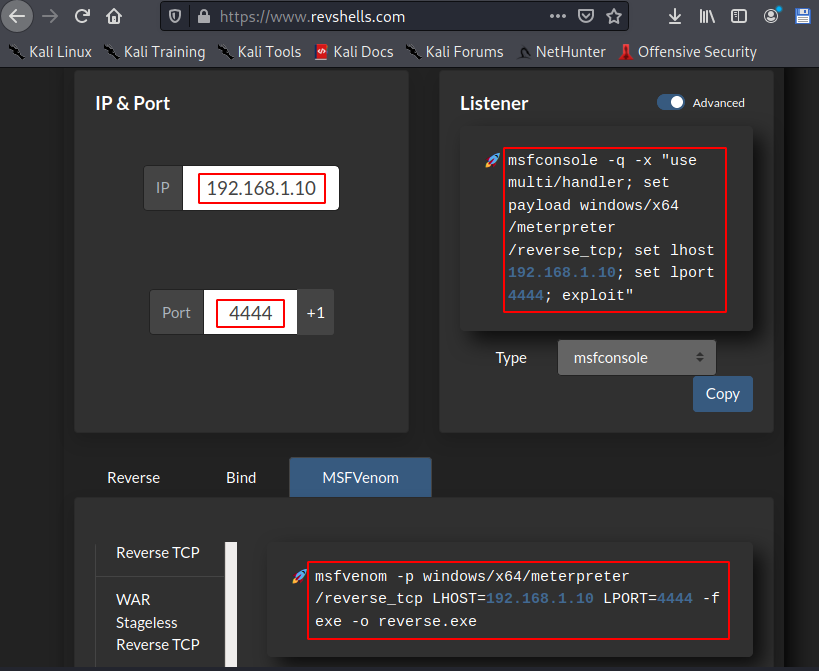819x671 pixels.
Task: Reload the revshells page
Action: tap(82, 16)
